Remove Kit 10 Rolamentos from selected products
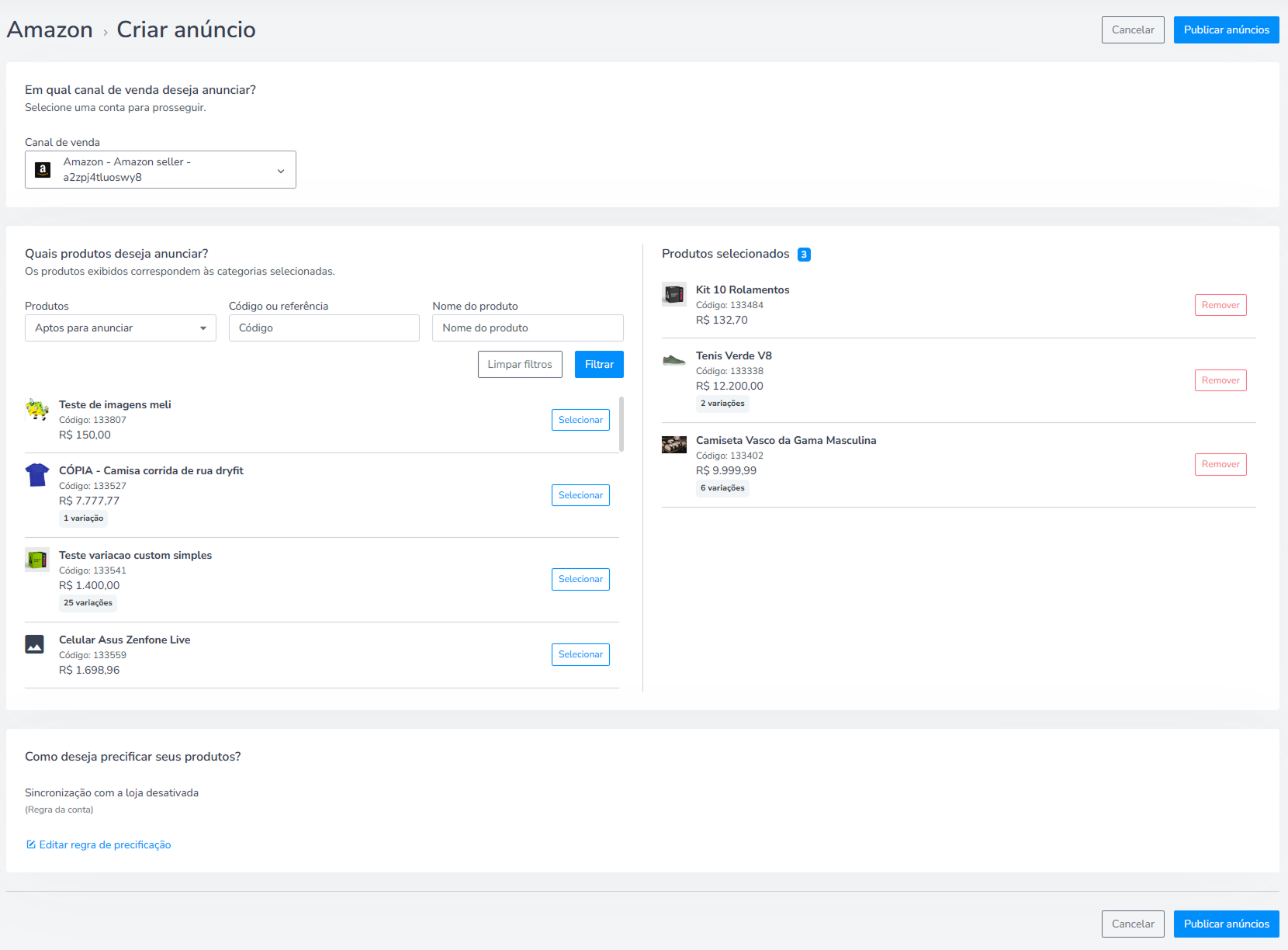 [1220, 305]
